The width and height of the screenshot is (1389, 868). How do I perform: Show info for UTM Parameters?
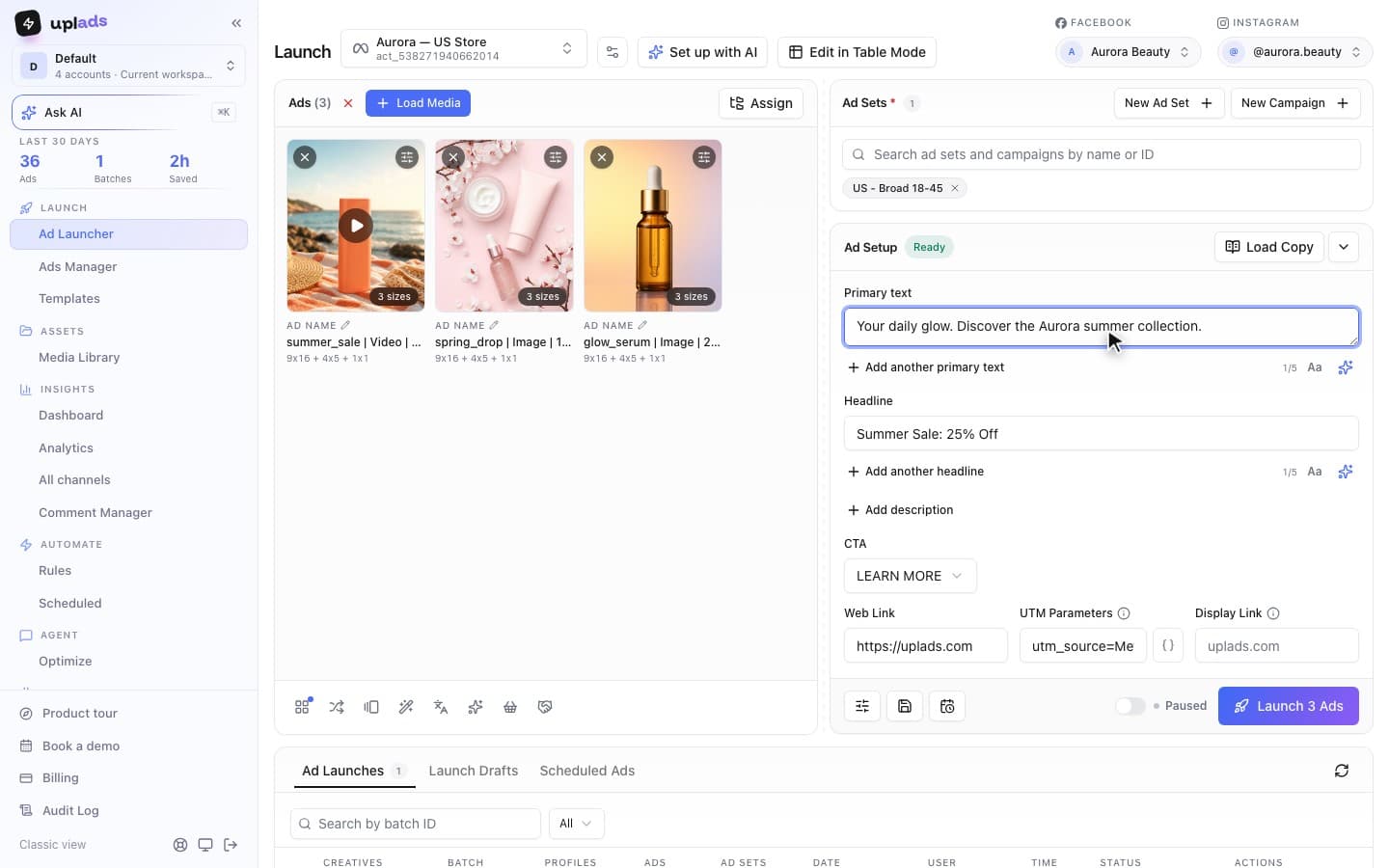click(x=1124, y=613)
